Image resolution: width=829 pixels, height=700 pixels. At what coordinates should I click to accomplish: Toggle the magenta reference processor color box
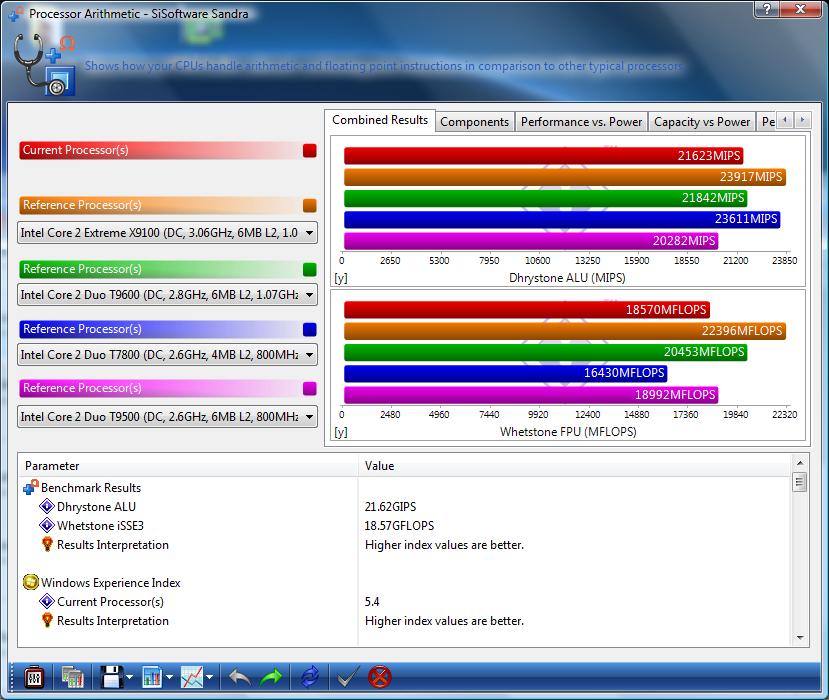pyautogui.click(x=310, y=388)
